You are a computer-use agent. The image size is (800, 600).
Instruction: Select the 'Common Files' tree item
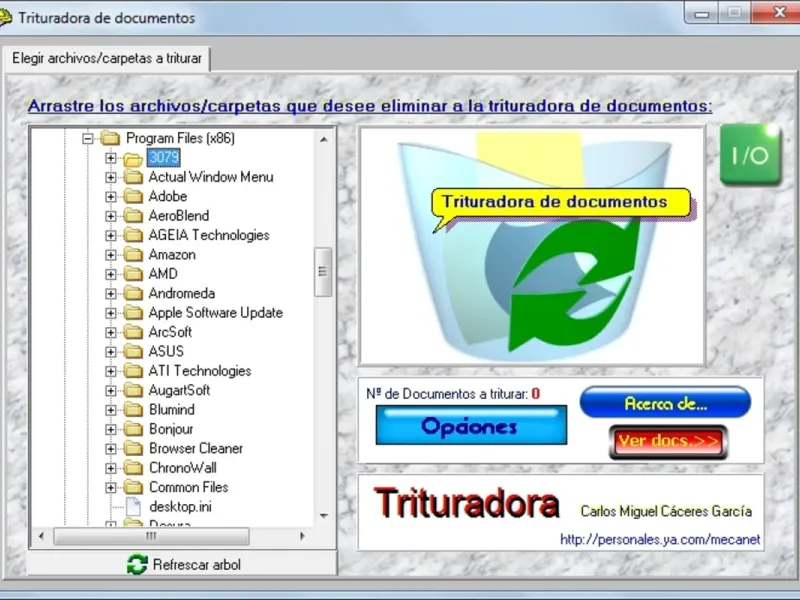pos(188,487)
